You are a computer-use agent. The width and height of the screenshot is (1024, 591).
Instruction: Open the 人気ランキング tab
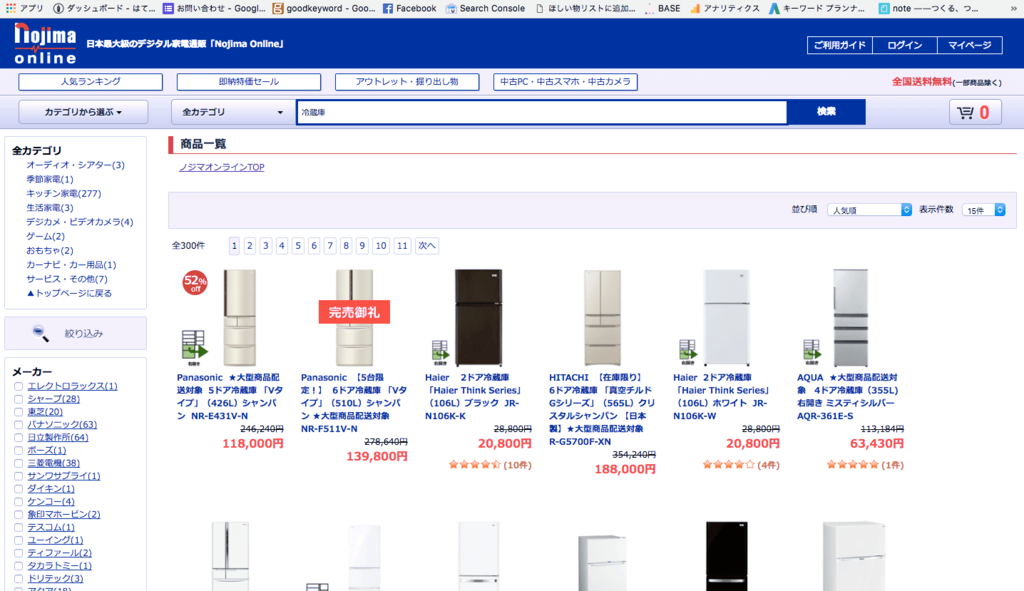tap(90, 82)
